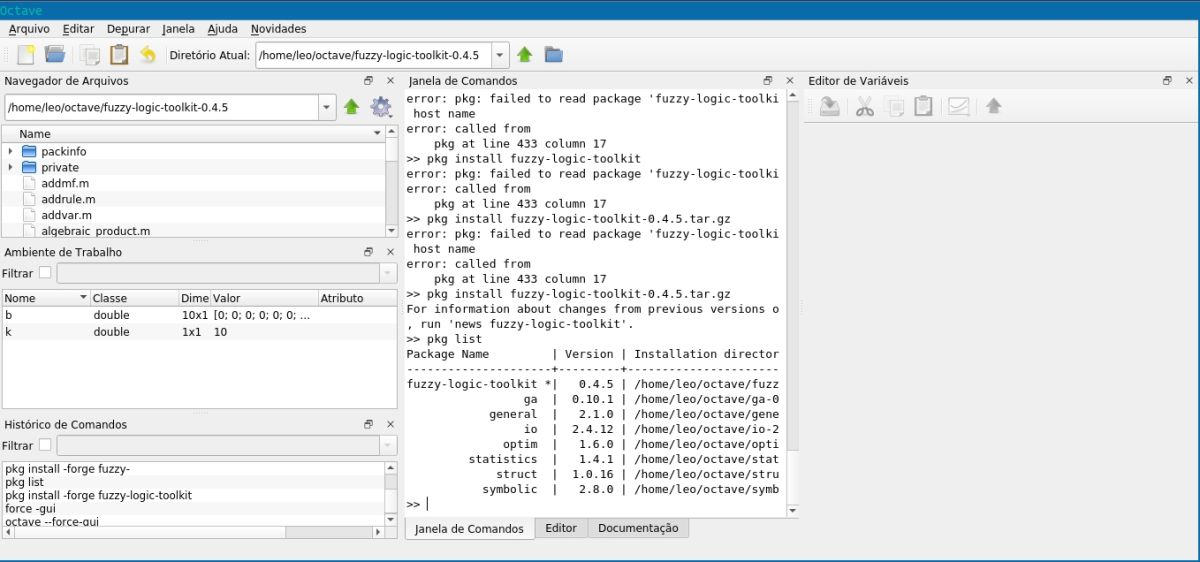The height and width of the screenshot is (562, 1200).
Task: Open the Ajuda menu
Action: pos(222,29)
